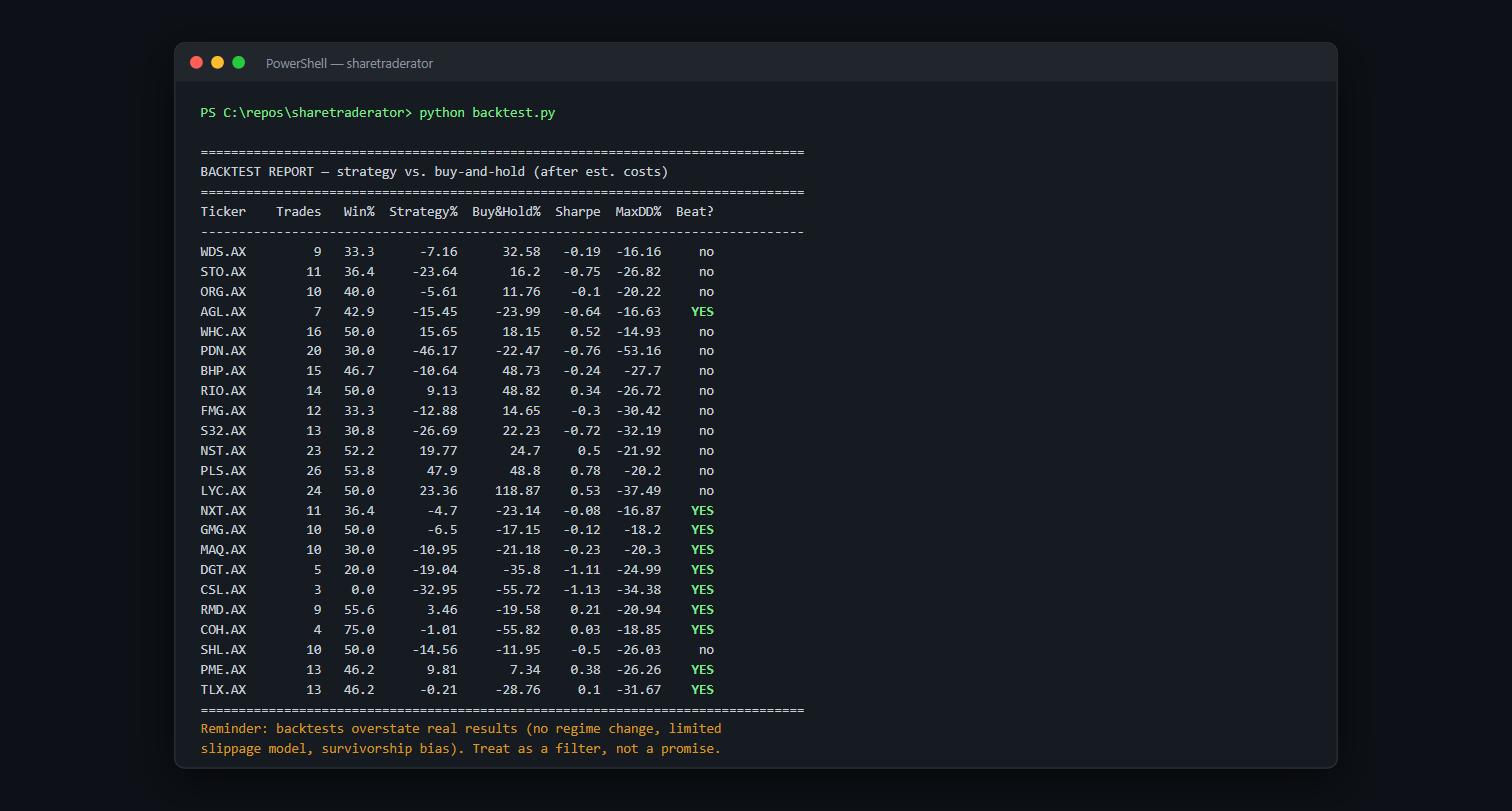Click the 'Beat?' column header
This screenshot has height=811, width=1512.
pos(695,211)
